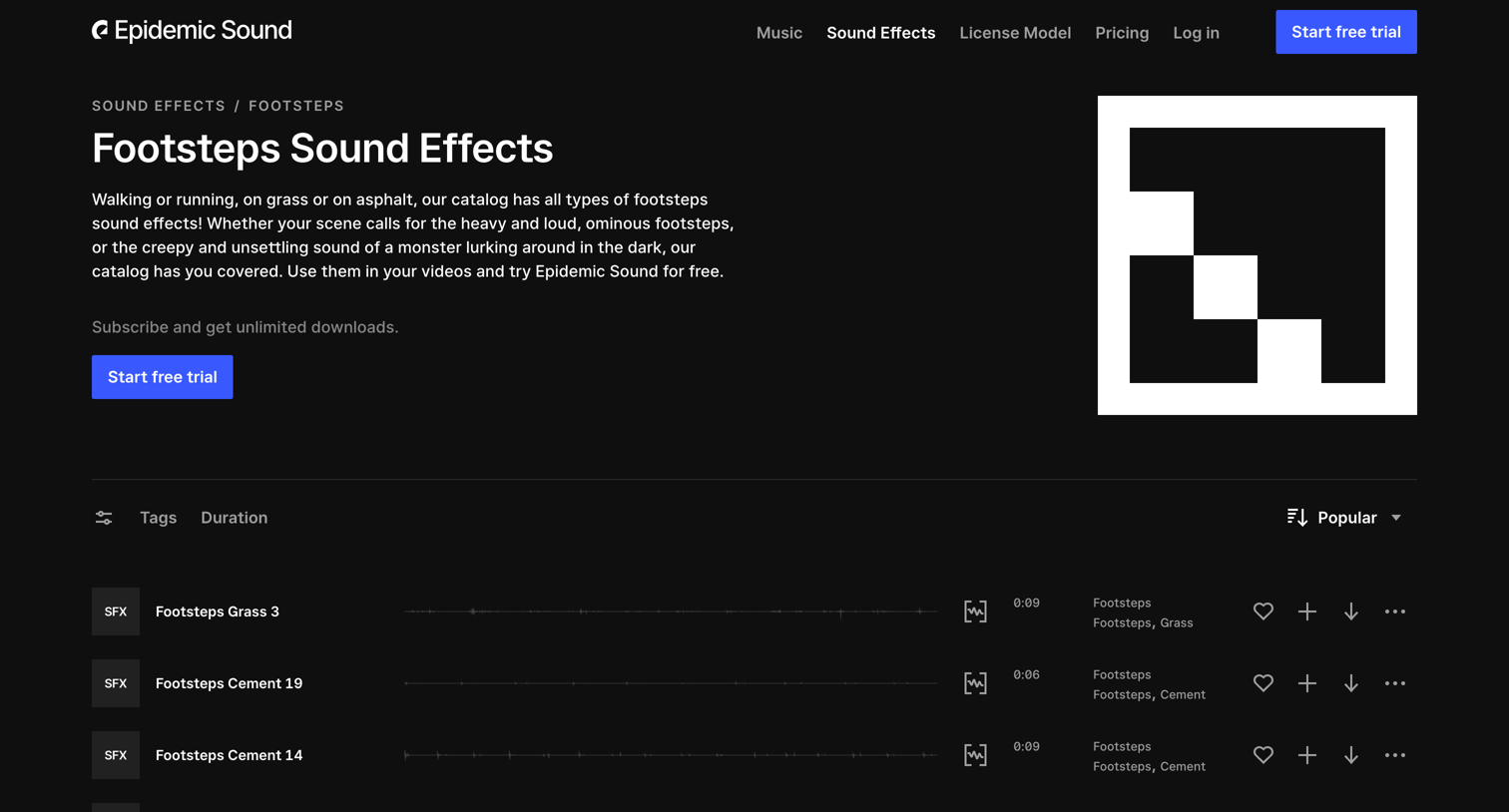Click 'Subscribe and get unlimited downloads.' text
Image resolution: width=1509 pixels, height=812 pixels.
[246, 327]
